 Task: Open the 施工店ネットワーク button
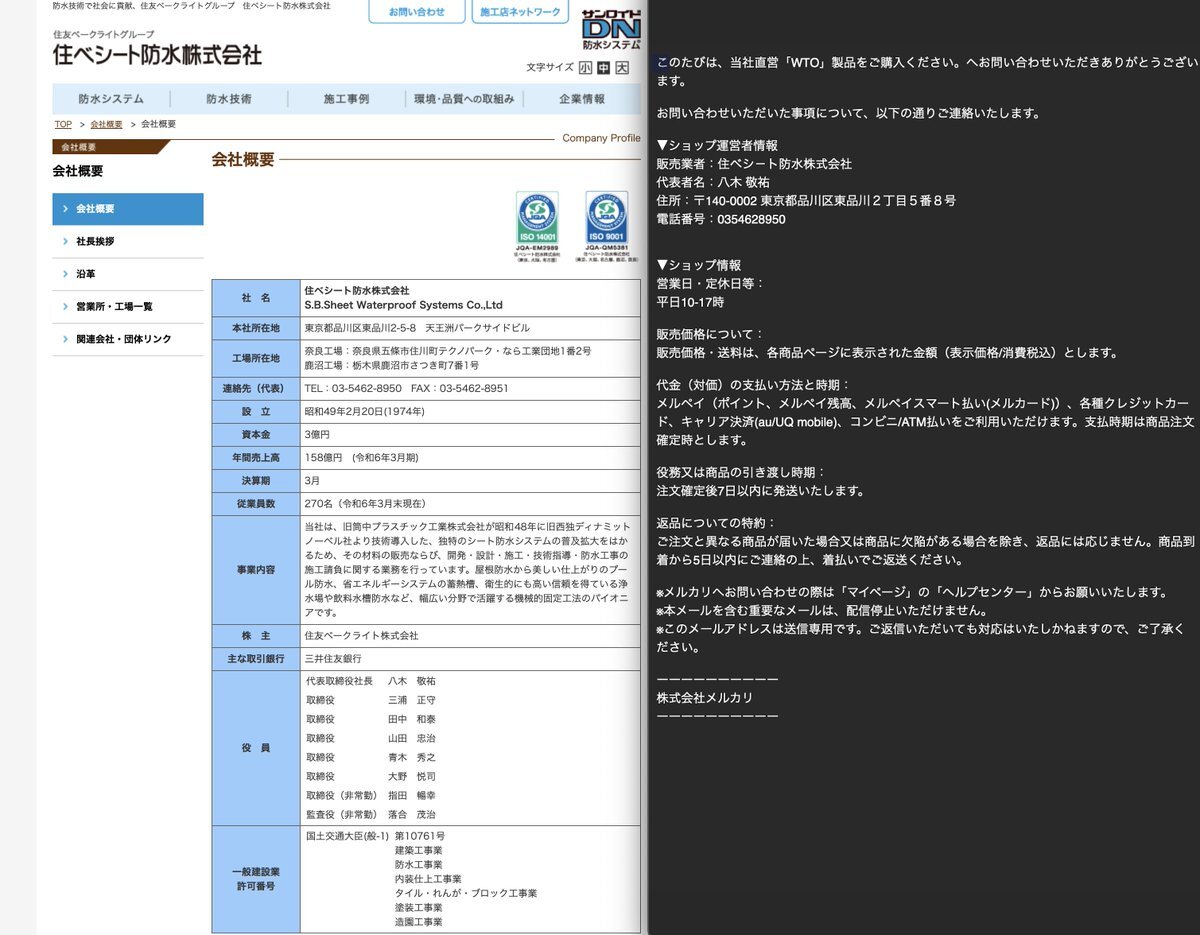pos(520,11)
